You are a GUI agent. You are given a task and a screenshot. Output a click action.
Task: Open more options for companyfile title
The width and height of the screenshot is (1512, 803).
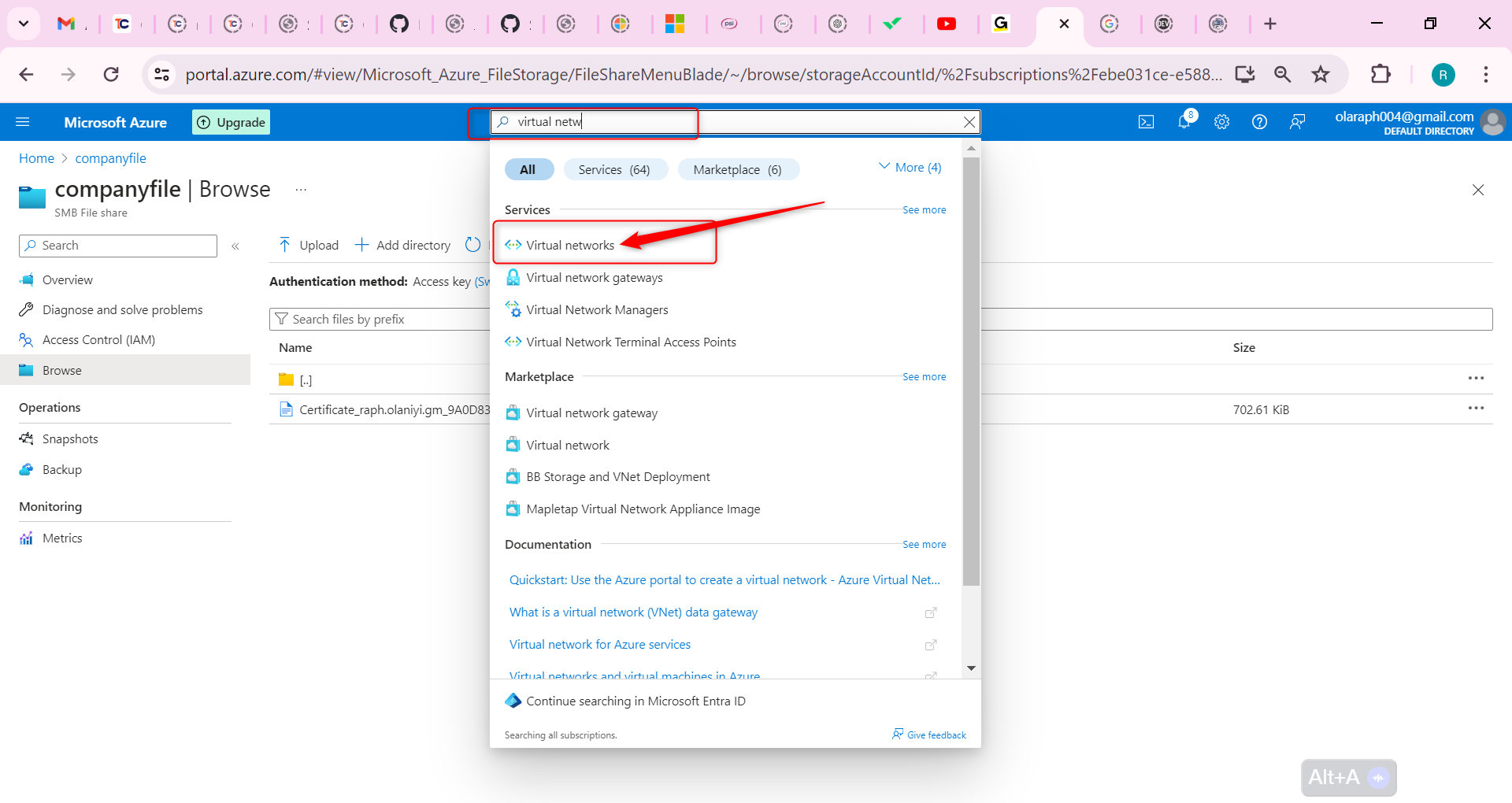point(301,190)
